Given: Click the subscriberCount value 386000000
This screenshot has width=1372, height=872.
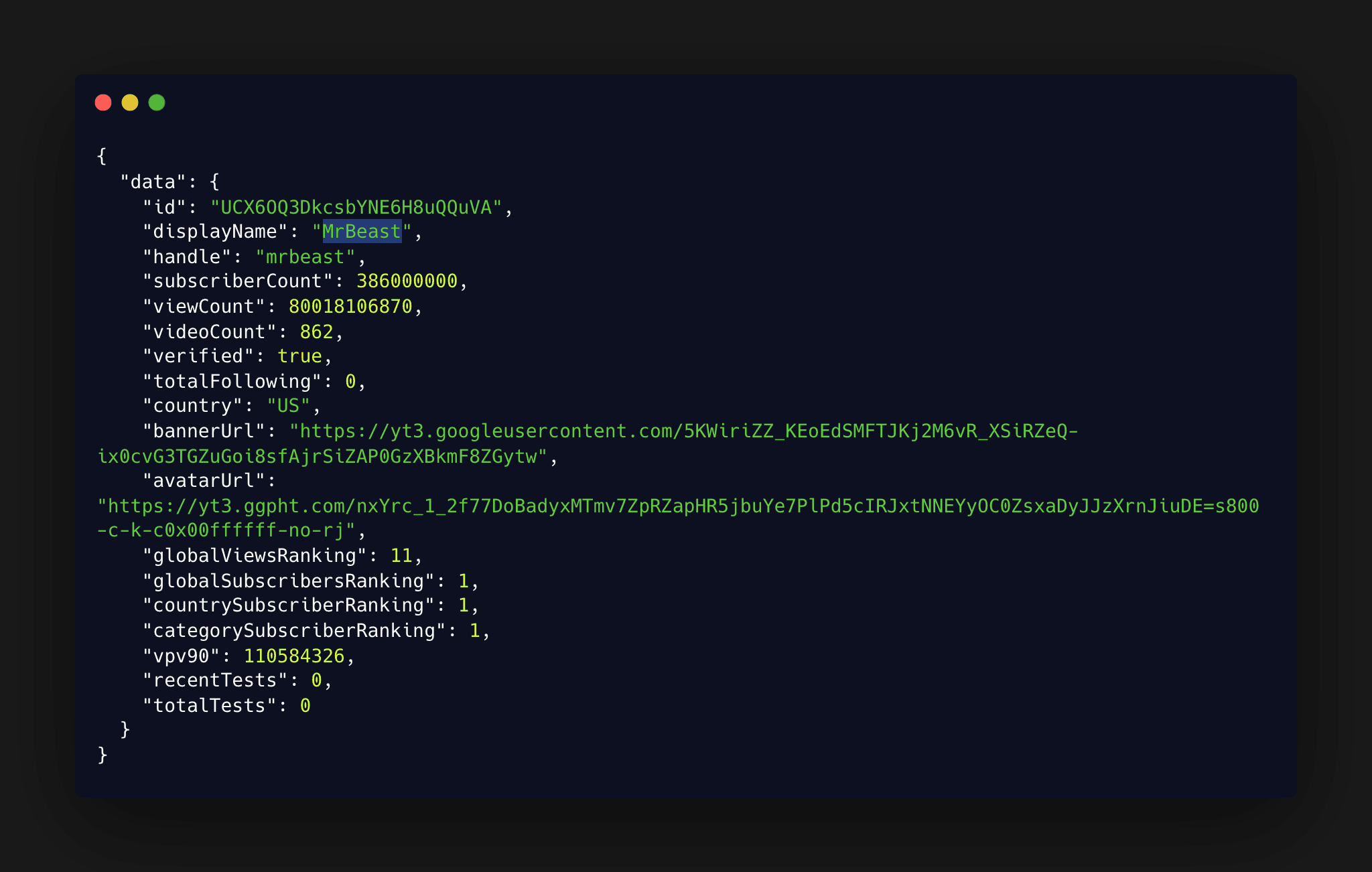Looking at the screenshot, I should click(407, 281).
